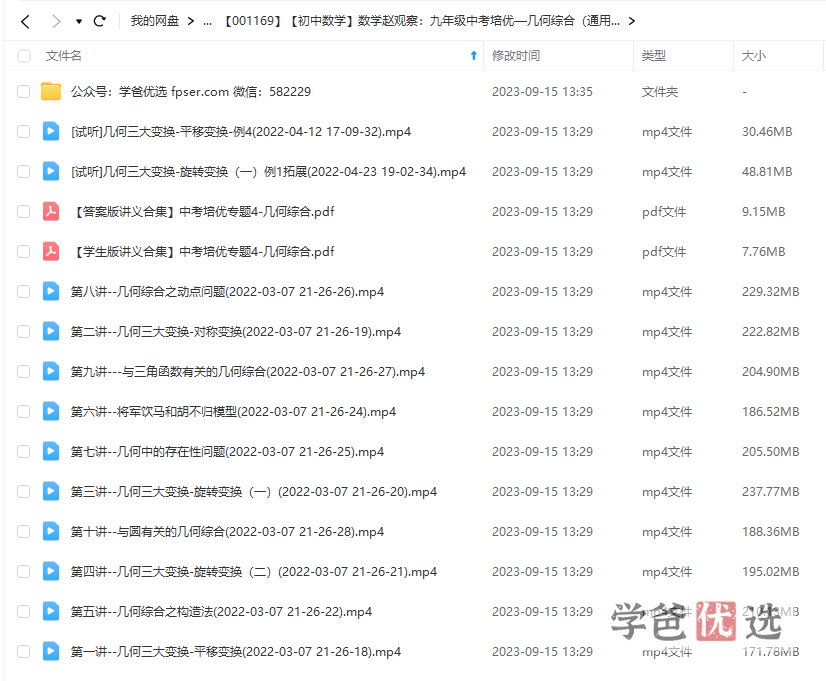826x681 pixels.
Task: Click the PDF icon of 学生版讲义合集
Action: click(51, 251)
